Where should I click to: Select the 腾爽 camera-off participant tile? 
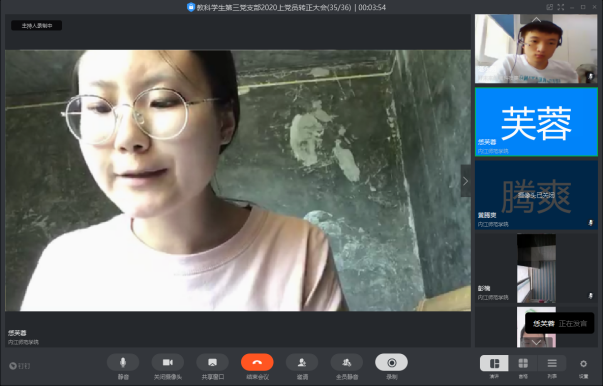click(x=536, y=195)
